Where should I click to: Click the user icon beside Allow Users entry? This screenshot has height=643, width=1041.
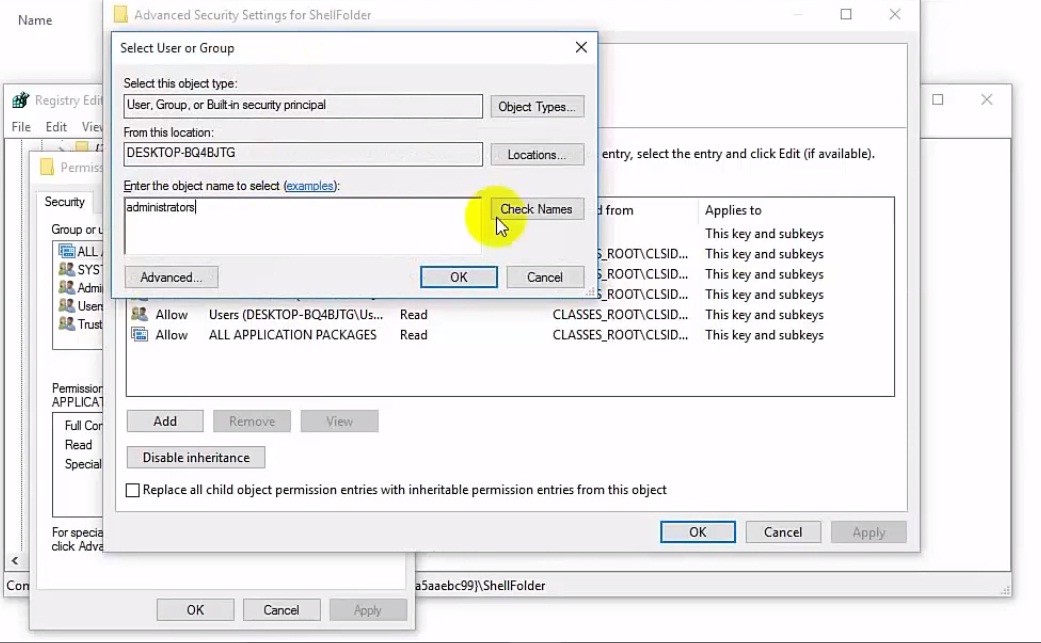[x=139, y=314]
